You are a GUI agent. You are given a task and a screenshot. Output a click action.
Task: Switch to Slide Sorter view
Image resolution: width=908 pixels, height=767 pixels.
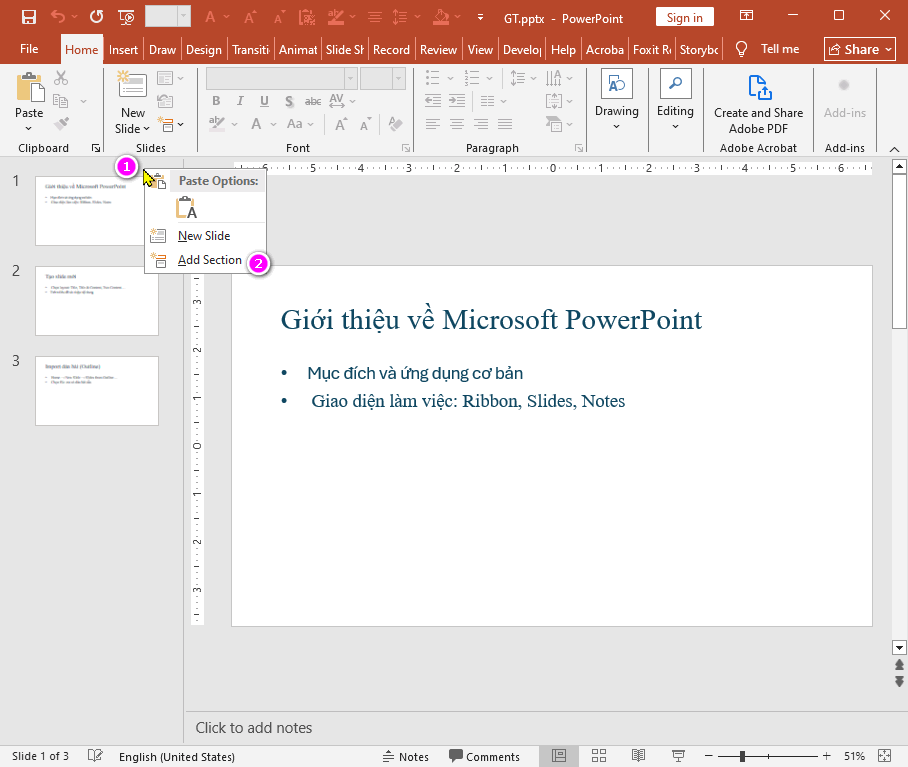[x=599, y=756]
